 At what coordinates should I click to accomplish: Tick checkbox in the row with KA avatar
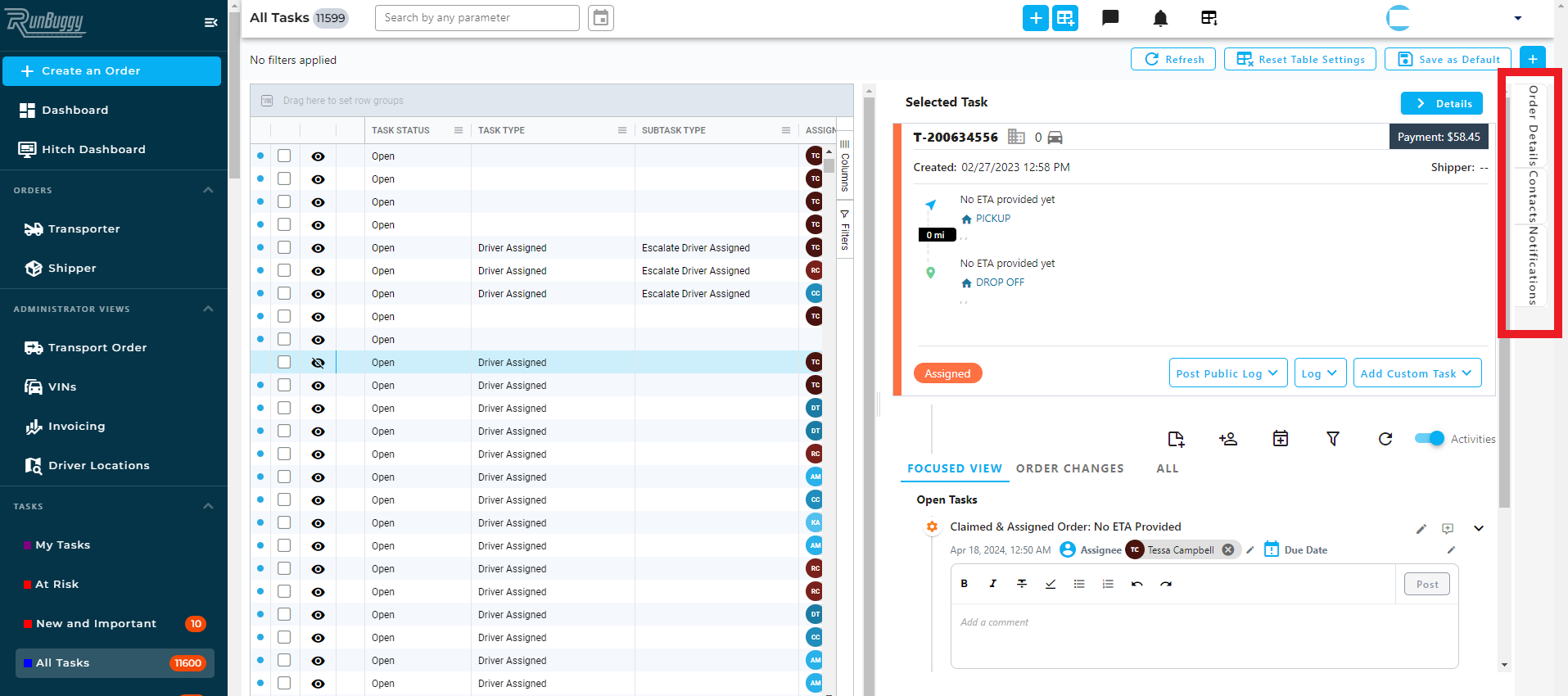point(284,522)
